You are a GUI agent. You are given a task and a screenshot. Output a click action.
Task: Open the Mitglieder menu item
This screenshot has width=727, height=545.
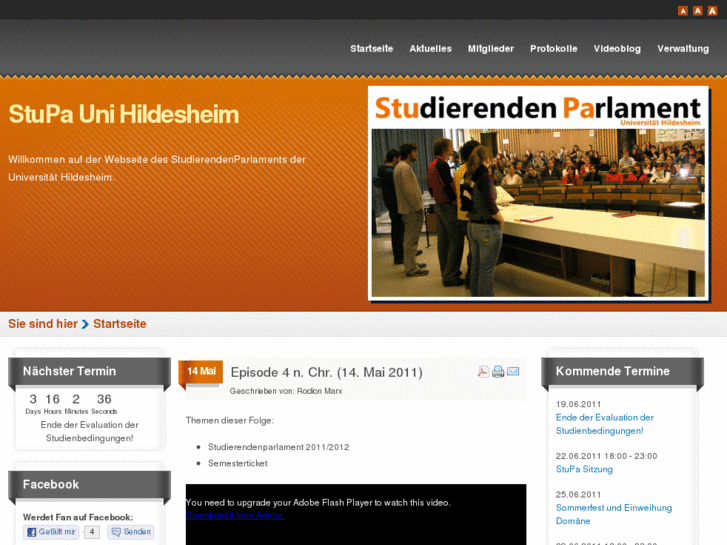click(x=491, y=49)
